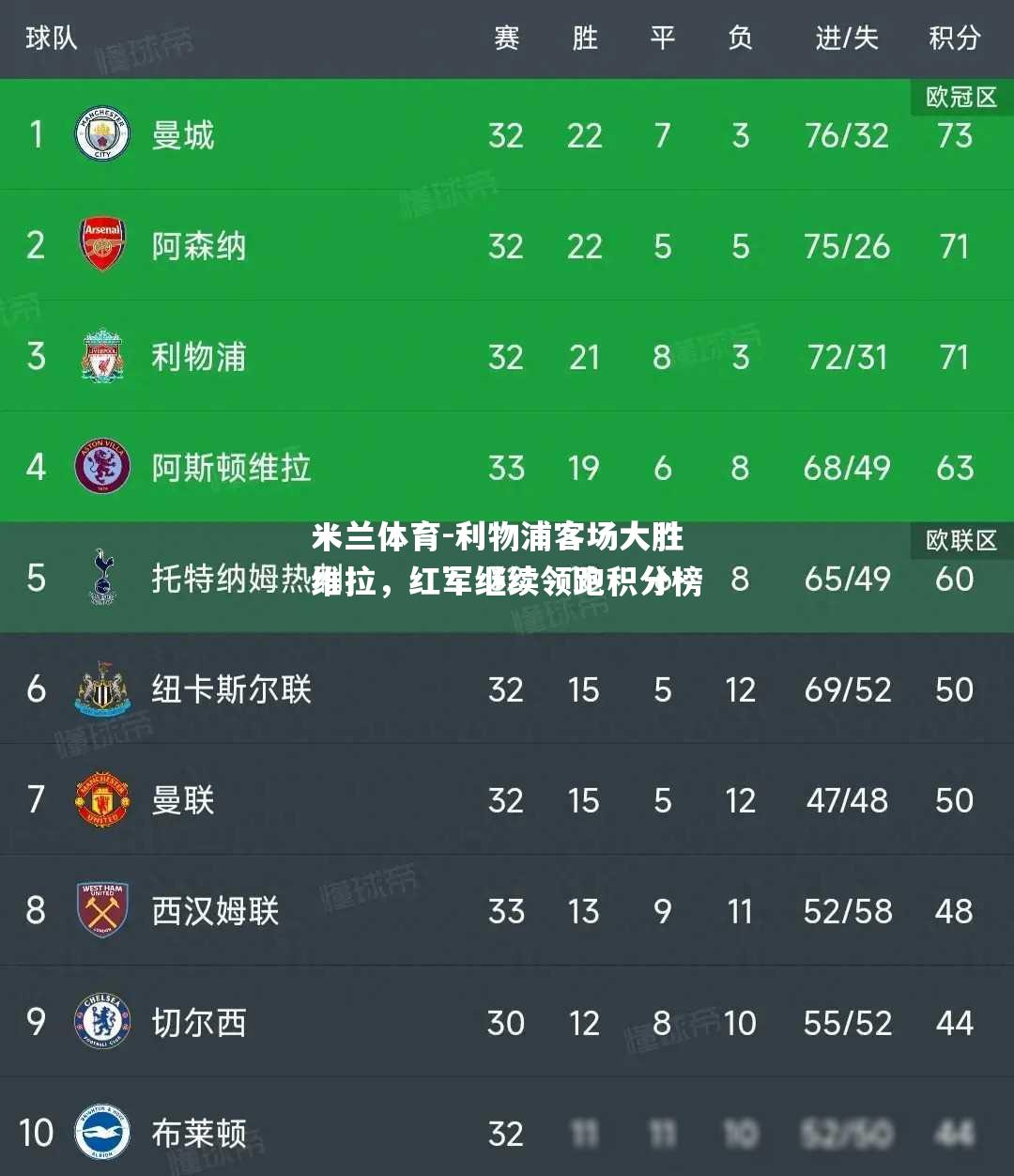
Task: Click the 球队 column header
Action: pos(51,38)
